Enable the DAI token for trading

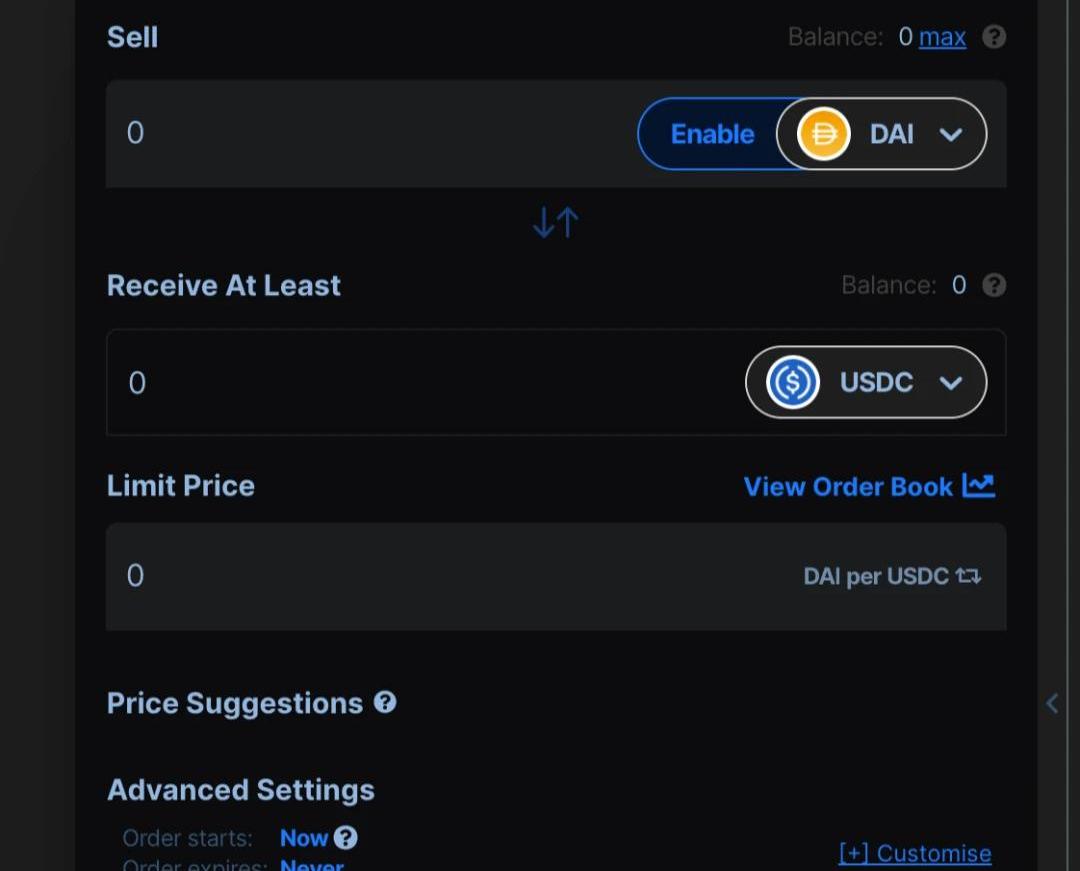click(711, 134)
